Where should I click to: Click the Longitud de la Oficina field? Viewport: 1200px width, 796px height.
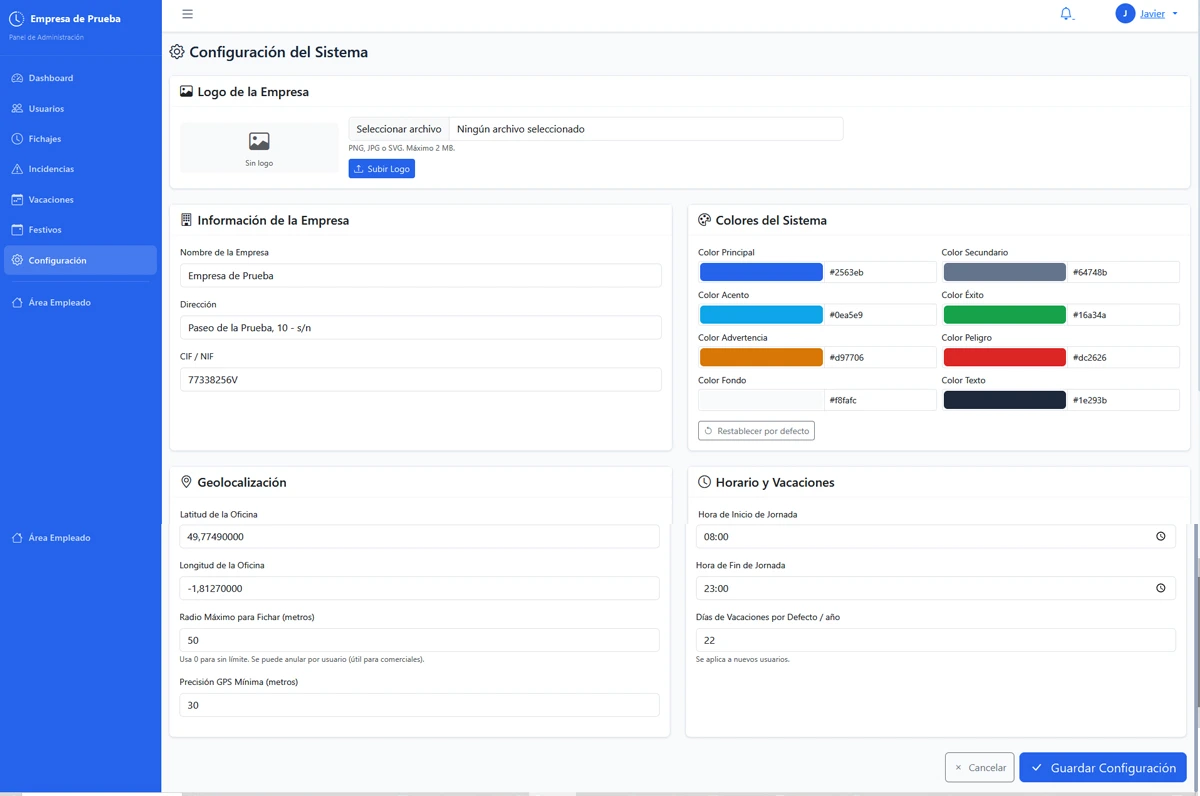[419, 588]
